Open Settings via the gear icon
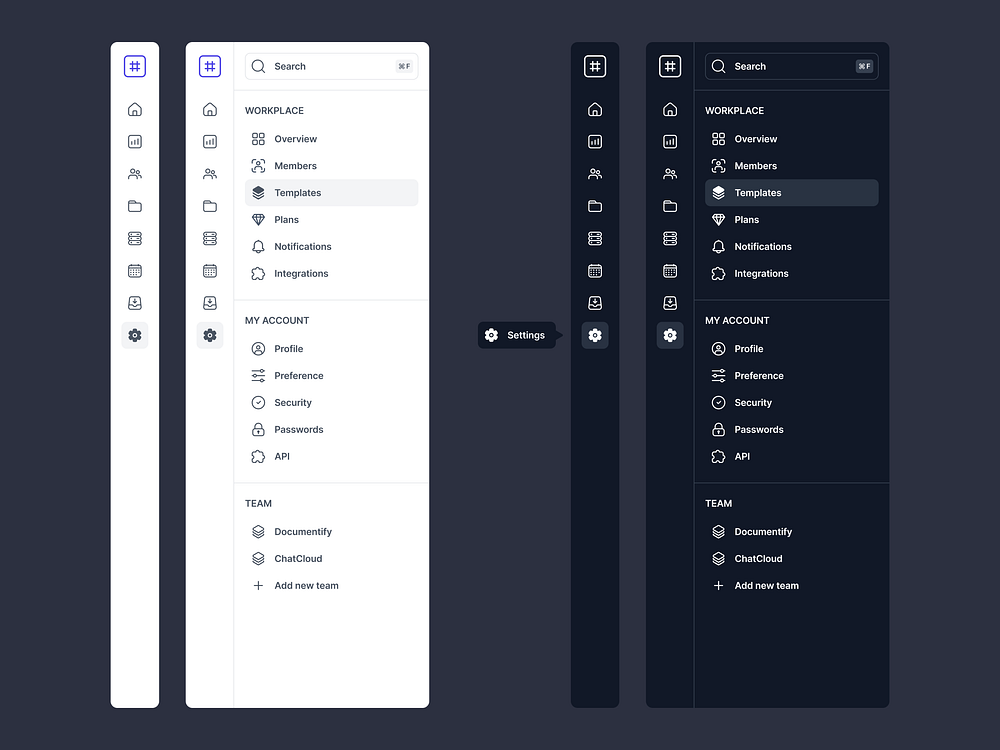 pyautogui.click(x=135, y=335)
